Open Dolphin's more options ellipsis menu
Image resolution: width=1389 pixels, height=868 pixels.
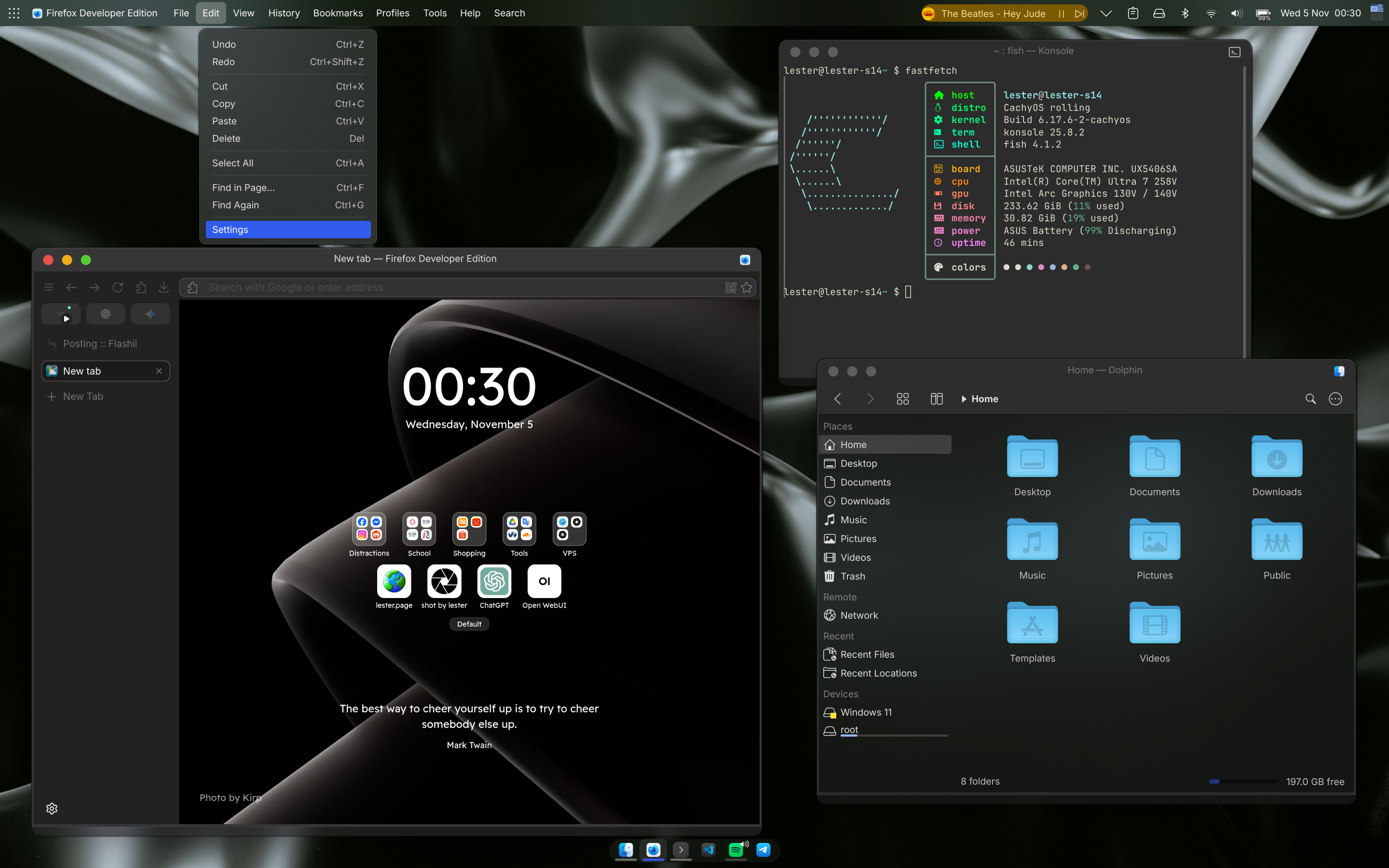[x=1335, y=399]
